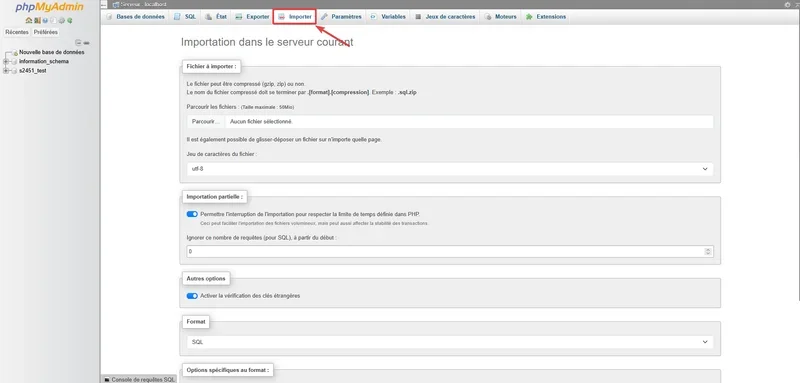Open the Jeux de caractères tab

click(445, 17)
